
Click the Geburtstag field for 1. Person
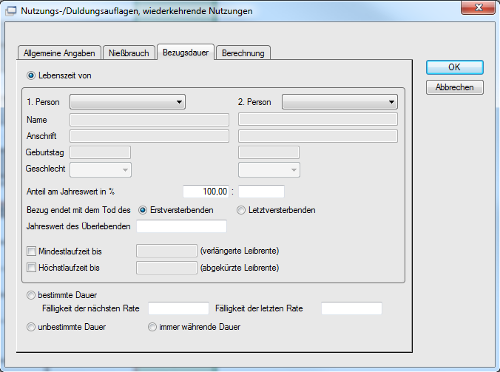pos(100,152)
